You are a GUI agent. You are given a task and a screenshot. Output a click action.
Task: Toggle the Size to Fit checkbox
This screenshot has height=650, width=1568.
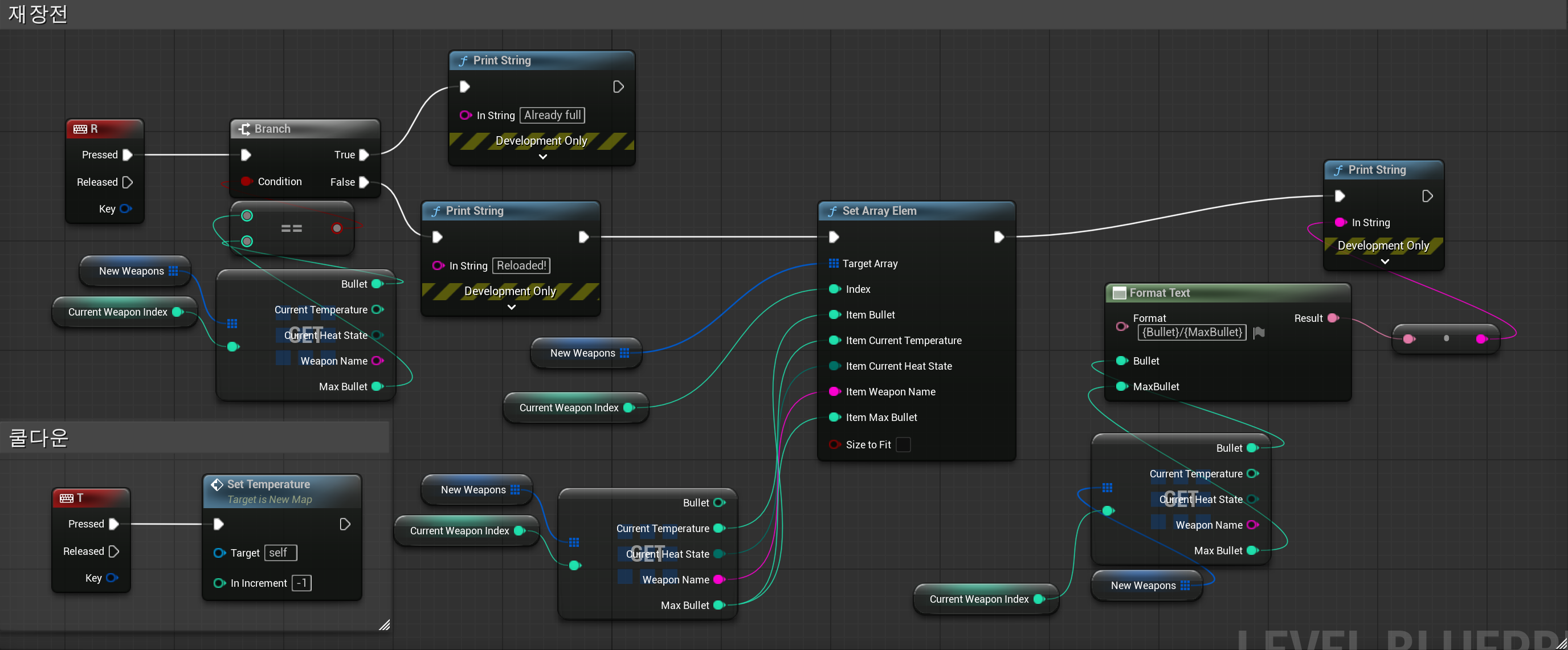(x=903, y=445)
